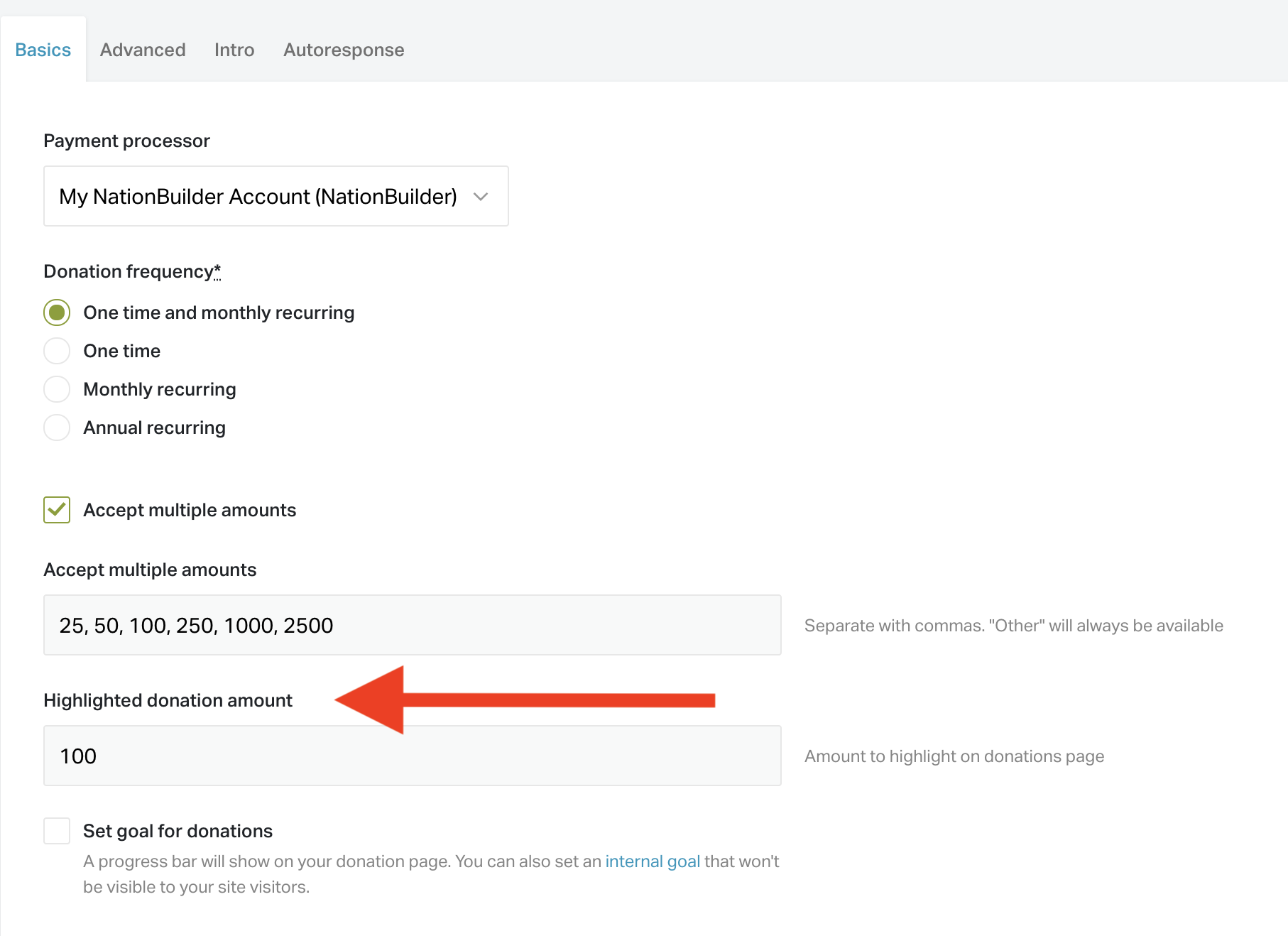This screenshot has height=936, width=1288.
Task: Select the 'One time and monthly recurring' radio button
Action: (x=57, y=312)
